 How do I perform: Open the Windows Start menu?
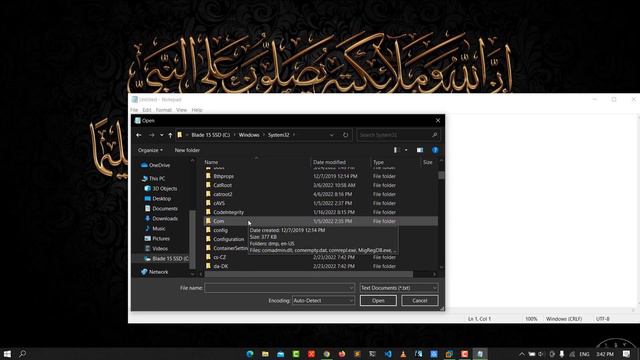pos(7,354)
